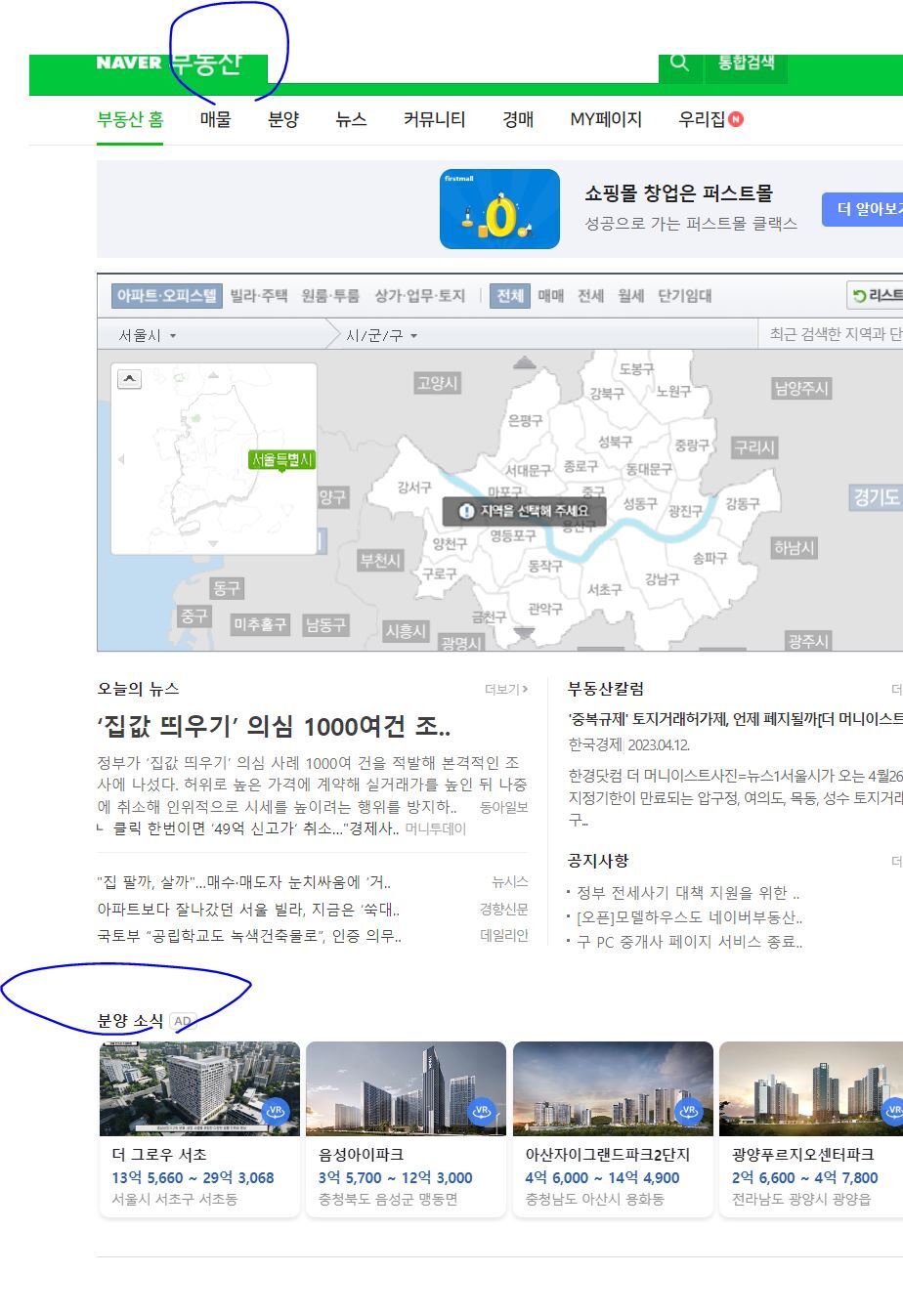
Task: Open the 경매 menu tab
Action: click(x=518, y=119)
